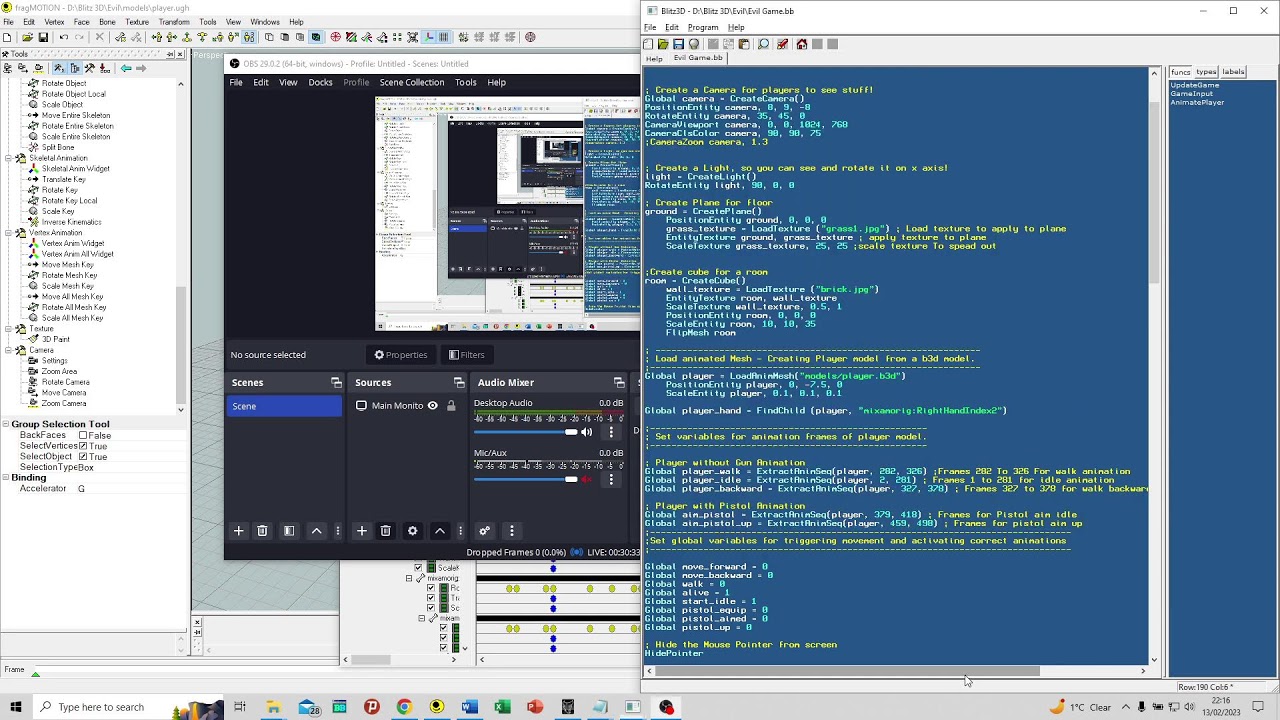Open Docks menu in OBS
Screen dimensions: 1280x720
point(320,82)
